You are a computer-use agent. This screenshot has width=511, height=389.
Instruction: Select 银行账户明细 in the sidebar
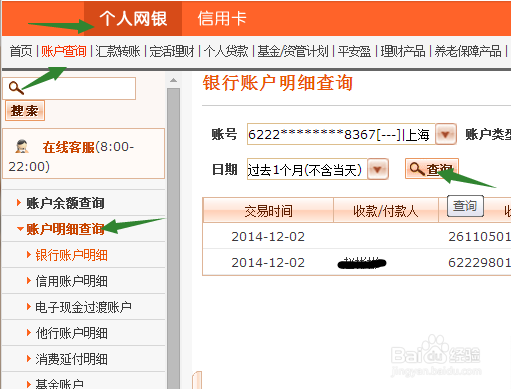point(72,255)
